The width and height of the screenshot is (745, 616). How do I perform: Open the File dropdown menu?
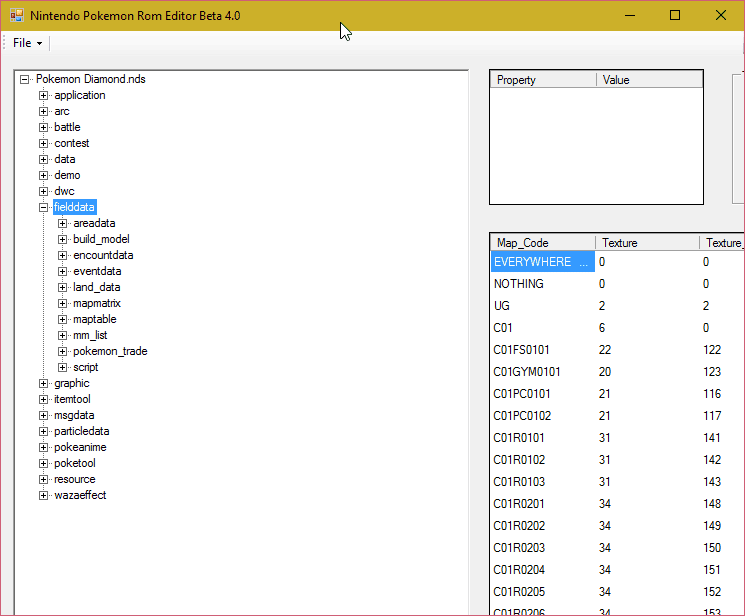click(28, 43)
